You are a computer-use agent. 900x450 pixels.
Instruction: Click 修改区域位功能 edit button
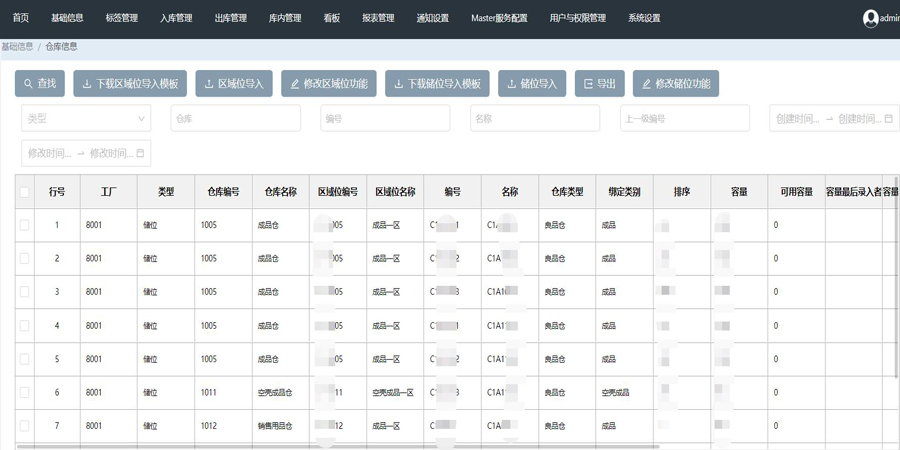coord(329,84)
